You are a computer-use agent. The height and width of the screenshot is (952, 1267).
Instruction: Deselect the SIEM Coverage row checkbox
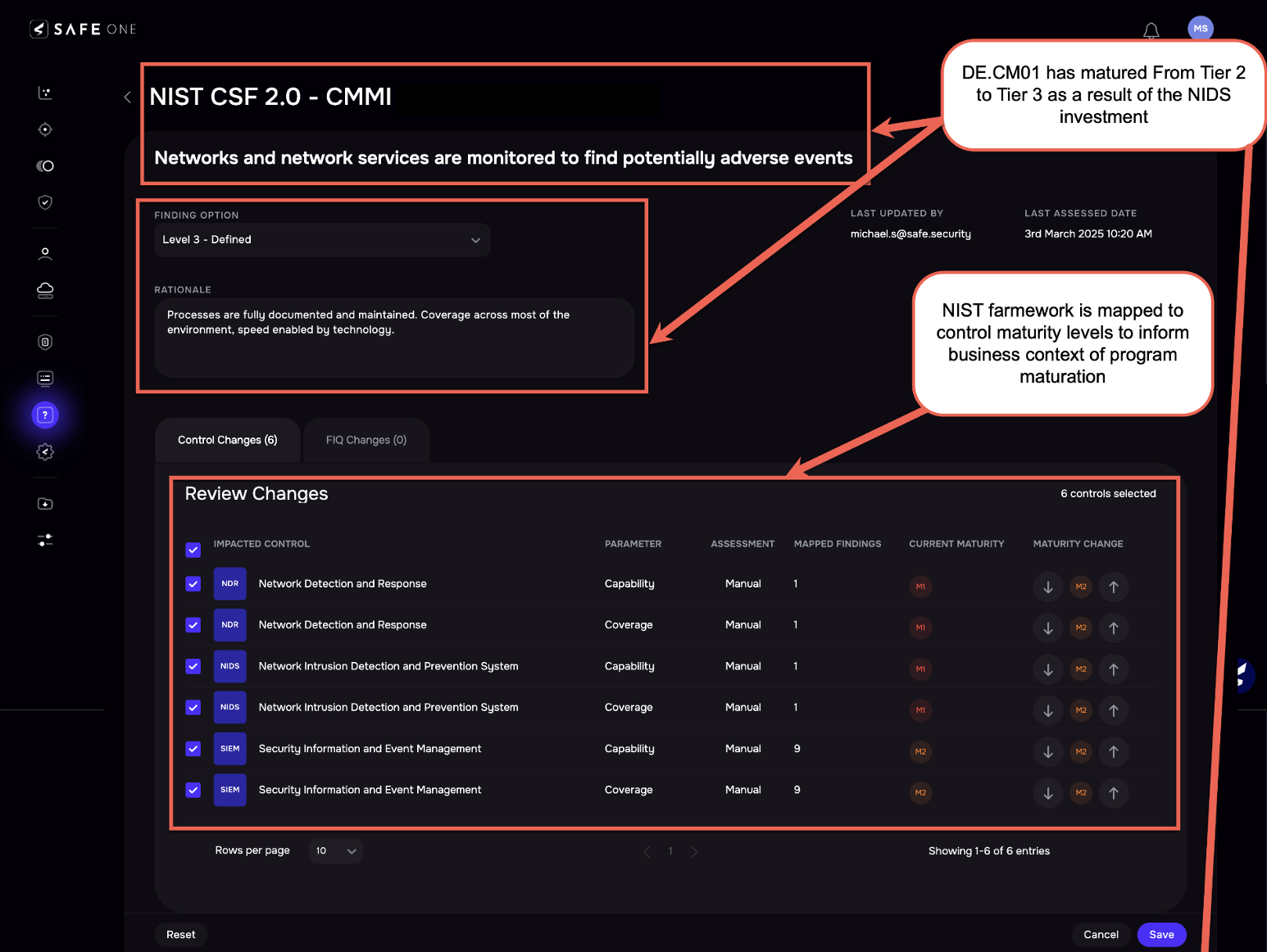point(193,790)
